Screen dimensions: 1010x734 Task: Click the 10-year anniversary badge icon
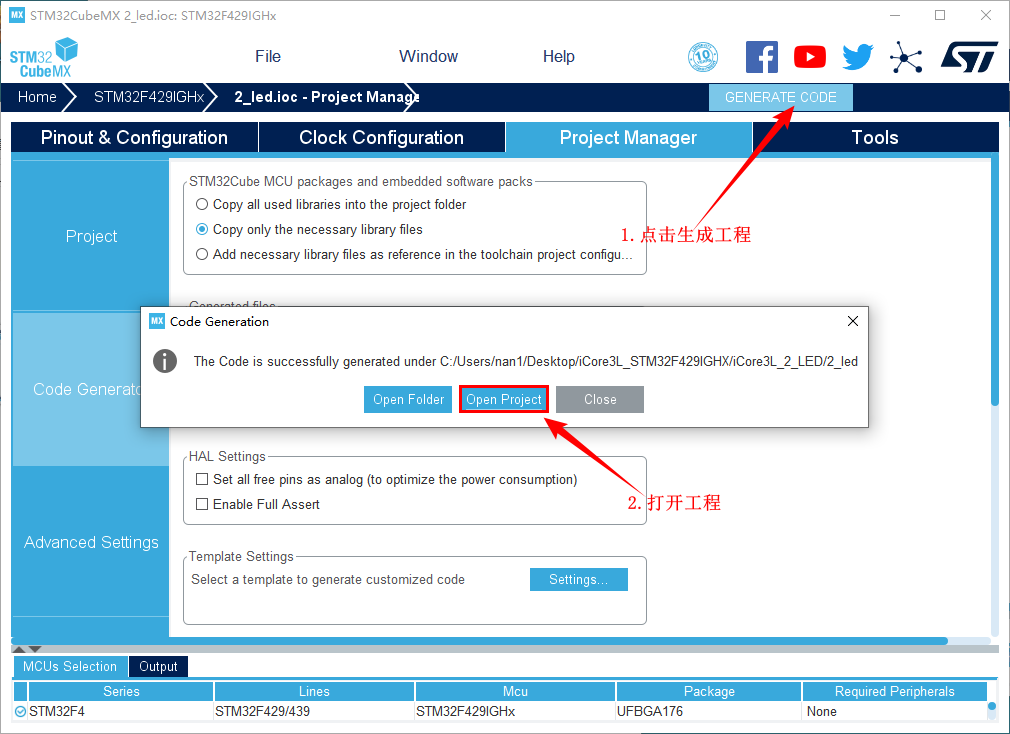pyautogui.click(x=703, y=57)
